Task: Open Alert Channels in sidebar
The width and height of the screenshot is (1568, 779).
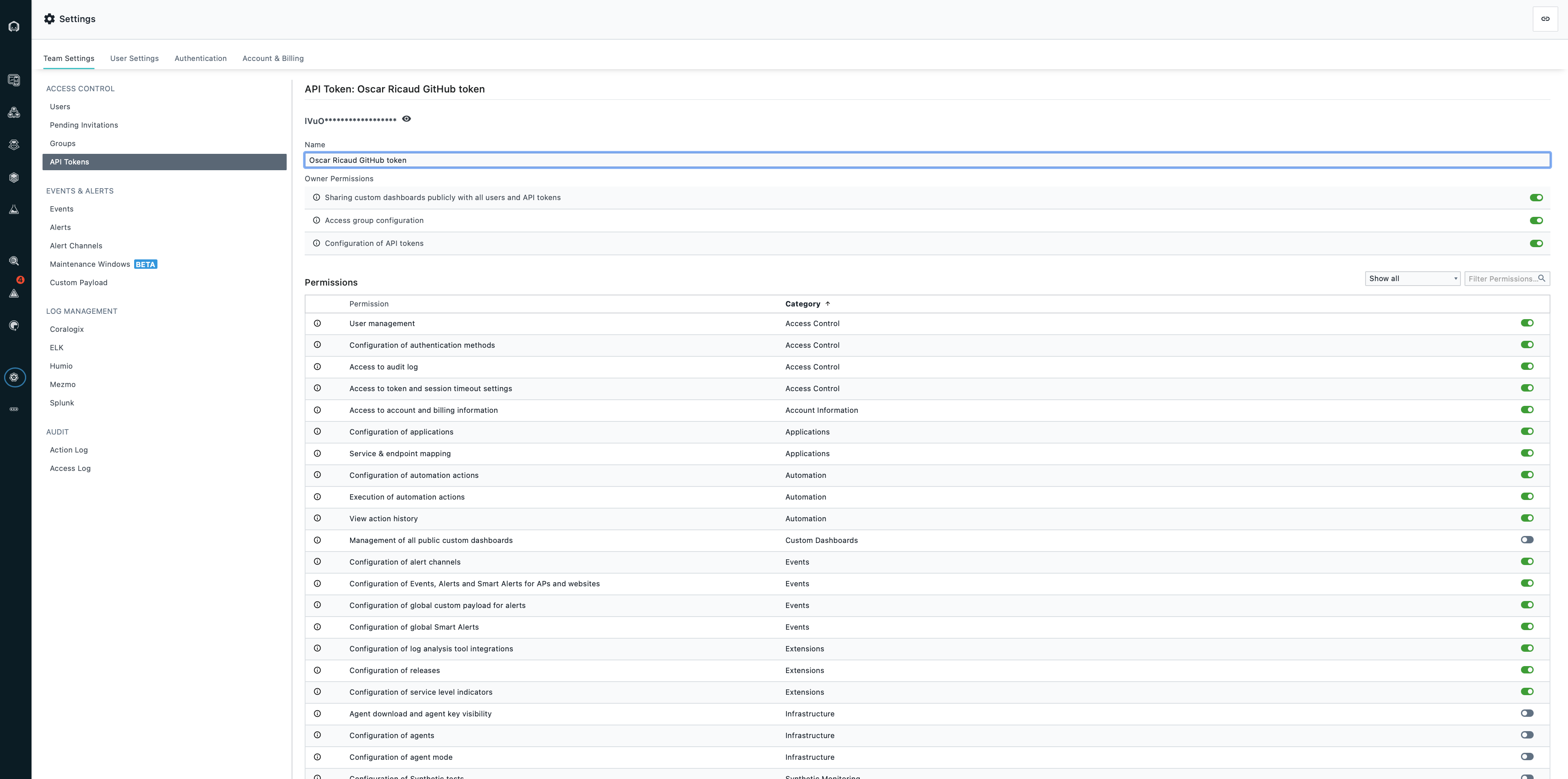Action: point(76,245)
